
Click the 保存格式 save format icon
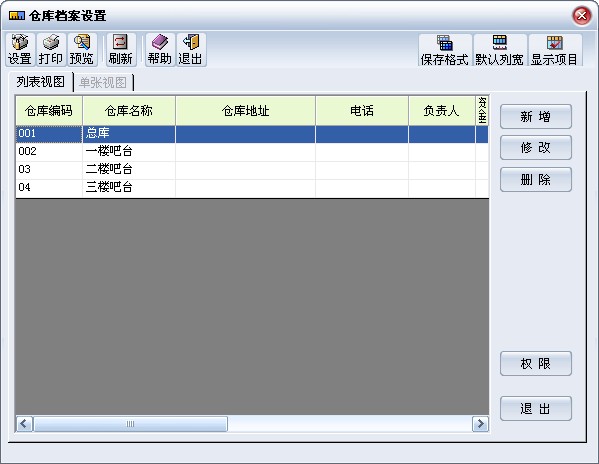445,50
